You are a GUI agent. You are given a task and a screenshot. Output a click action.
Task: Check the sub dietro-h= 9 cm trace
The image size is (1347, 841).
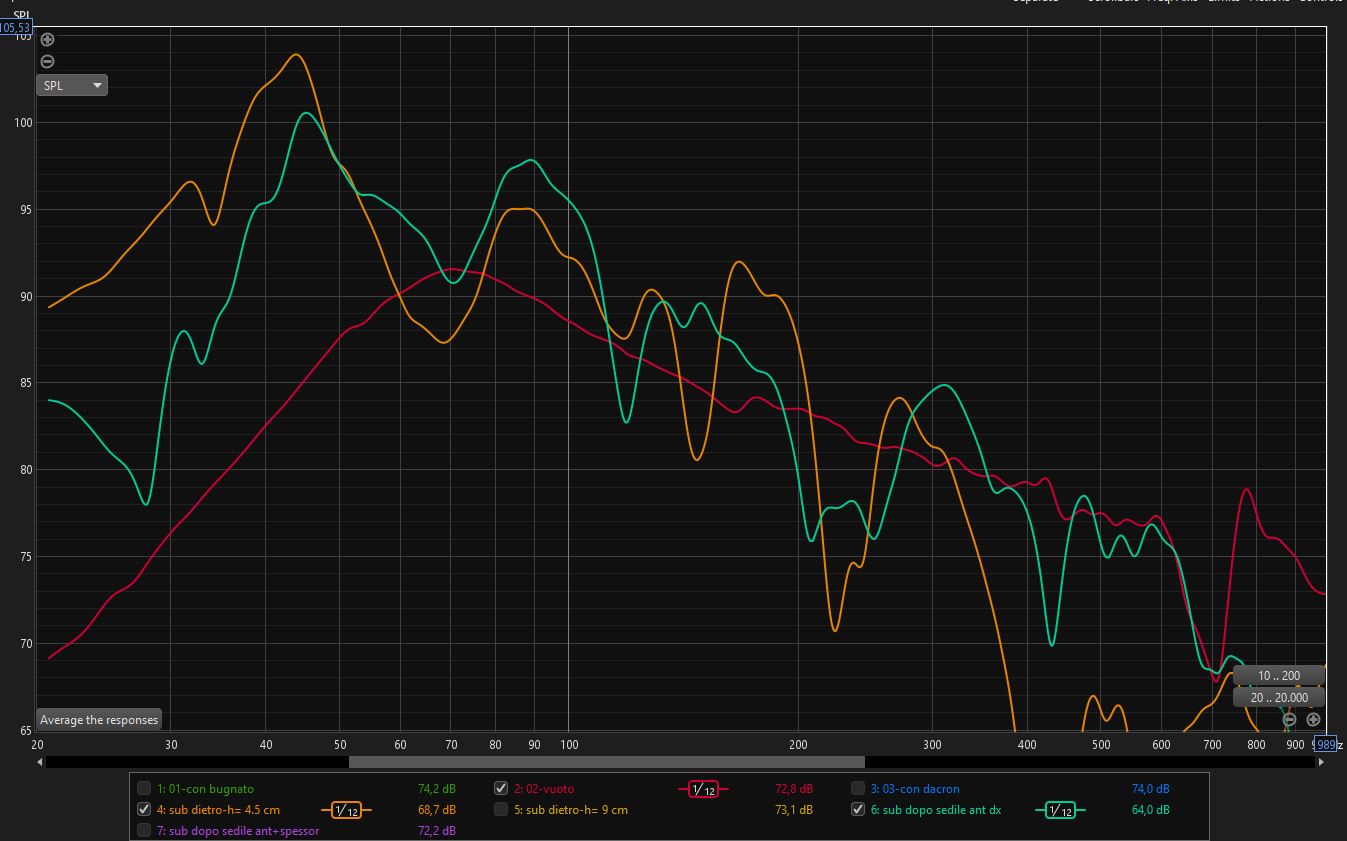(501, 810)
